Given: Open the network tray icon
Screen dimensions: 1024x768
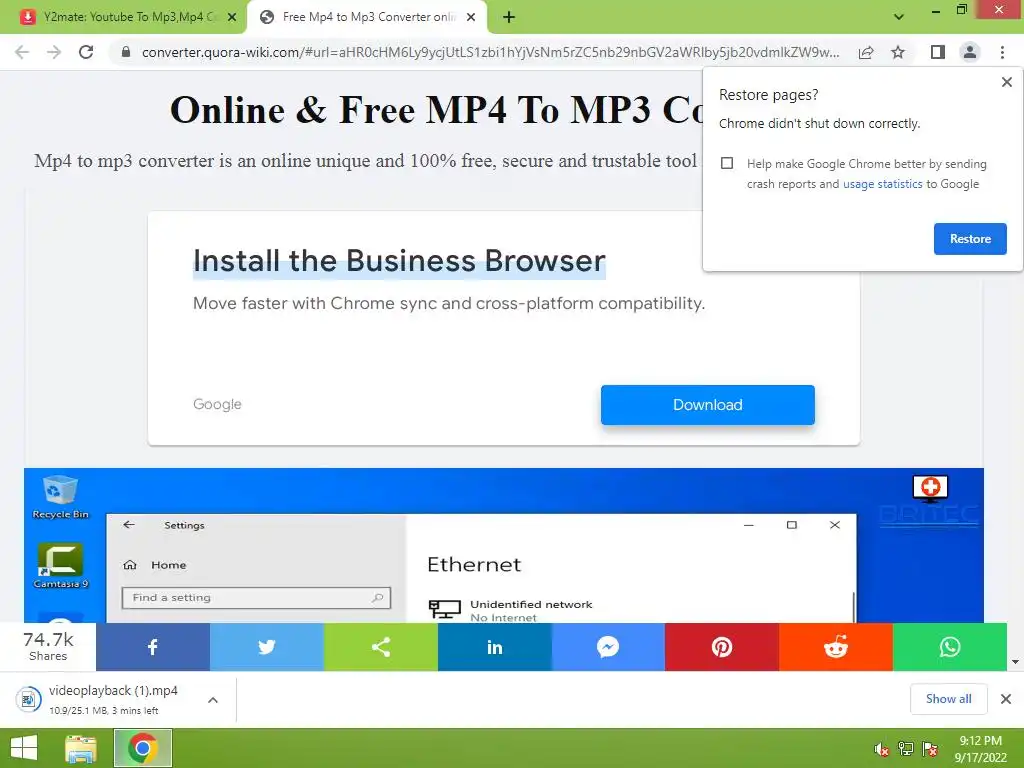Looking at the screenshot, I should click(x=906, y=749).
